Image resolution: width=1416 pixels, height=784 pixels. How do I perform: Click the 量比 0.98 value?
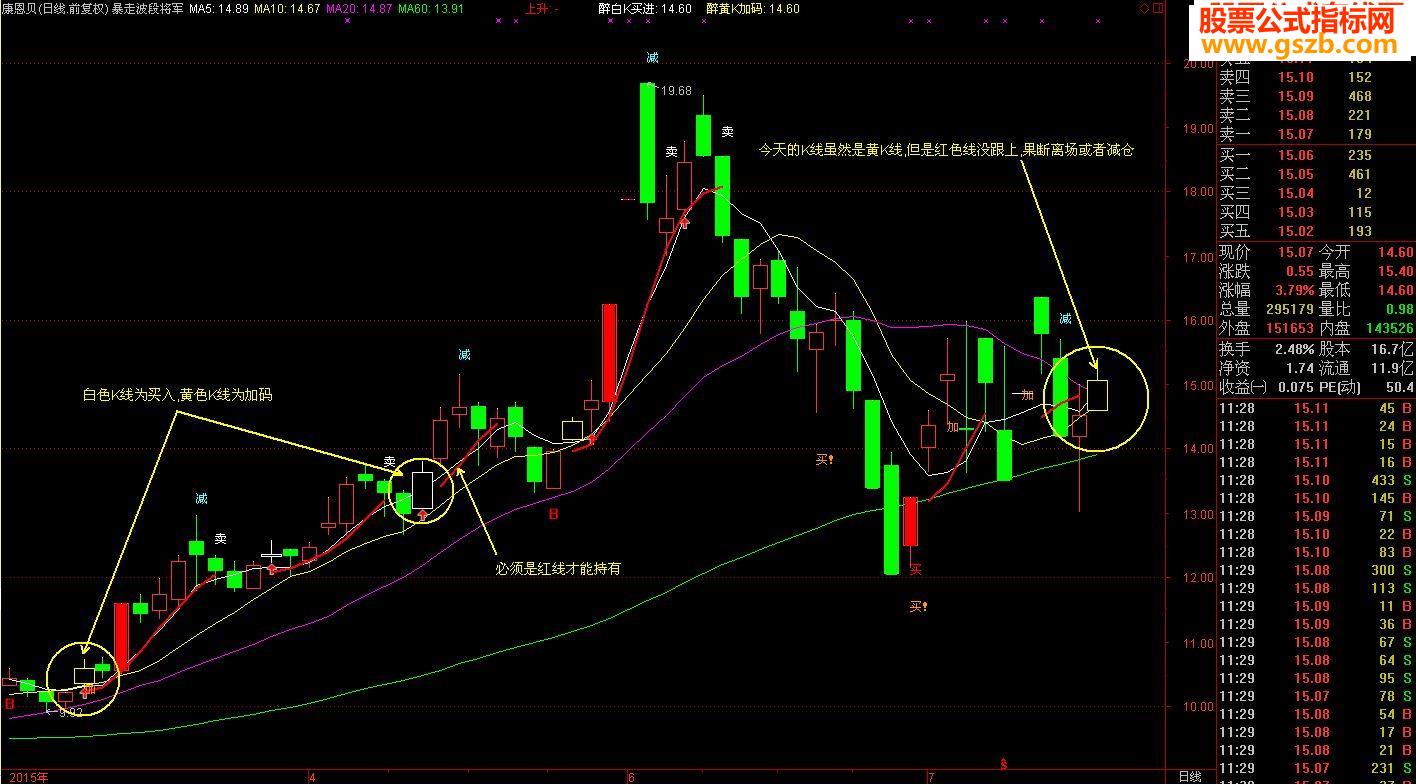tap(1399, 309)
